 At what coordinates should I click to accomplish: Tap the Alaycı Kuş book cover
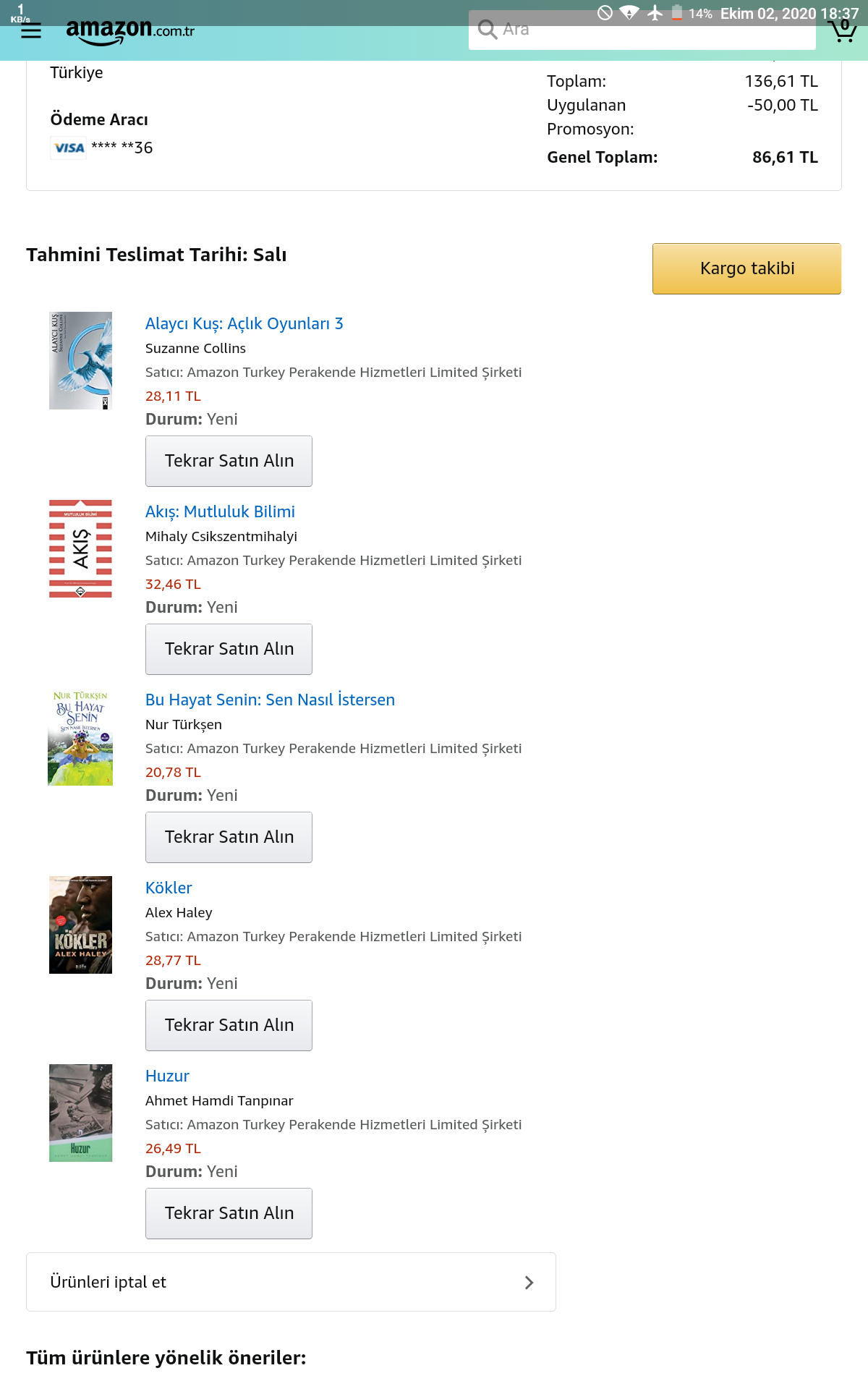(x=80, y=360)
